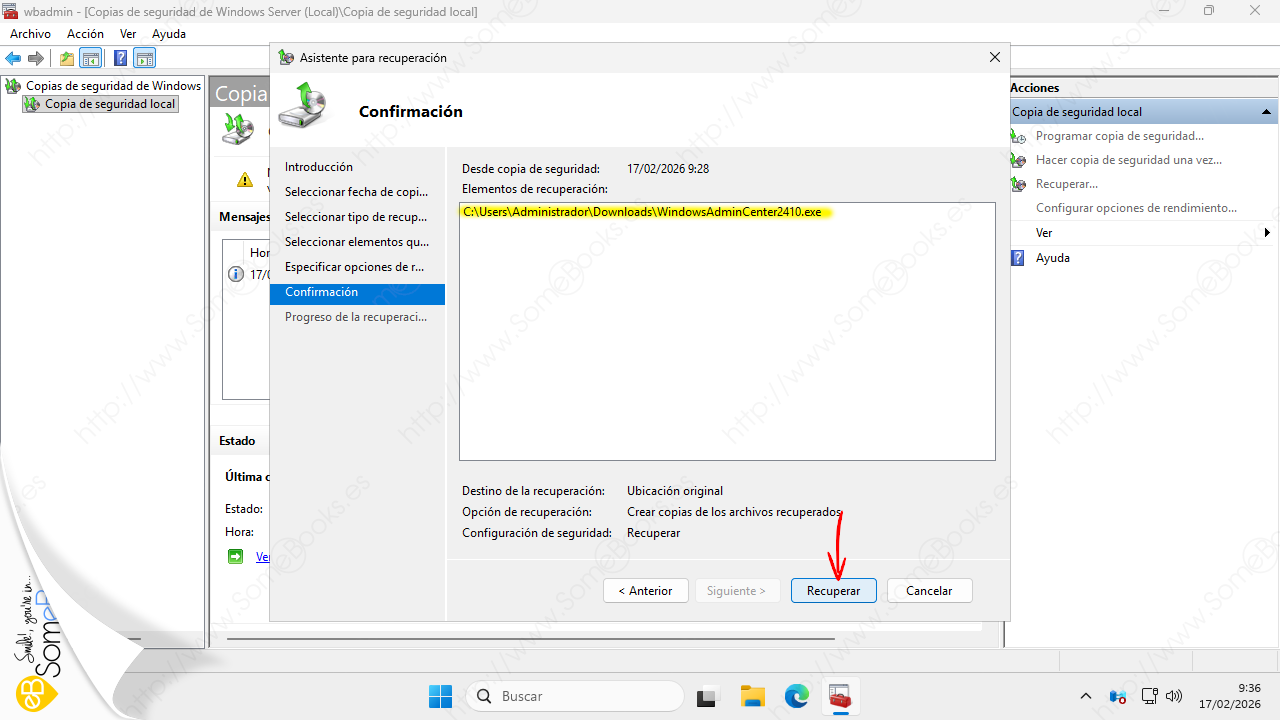Toggle the console tree pane icon
Viewport: 1280px width, 720px height.
pos(91,58)
